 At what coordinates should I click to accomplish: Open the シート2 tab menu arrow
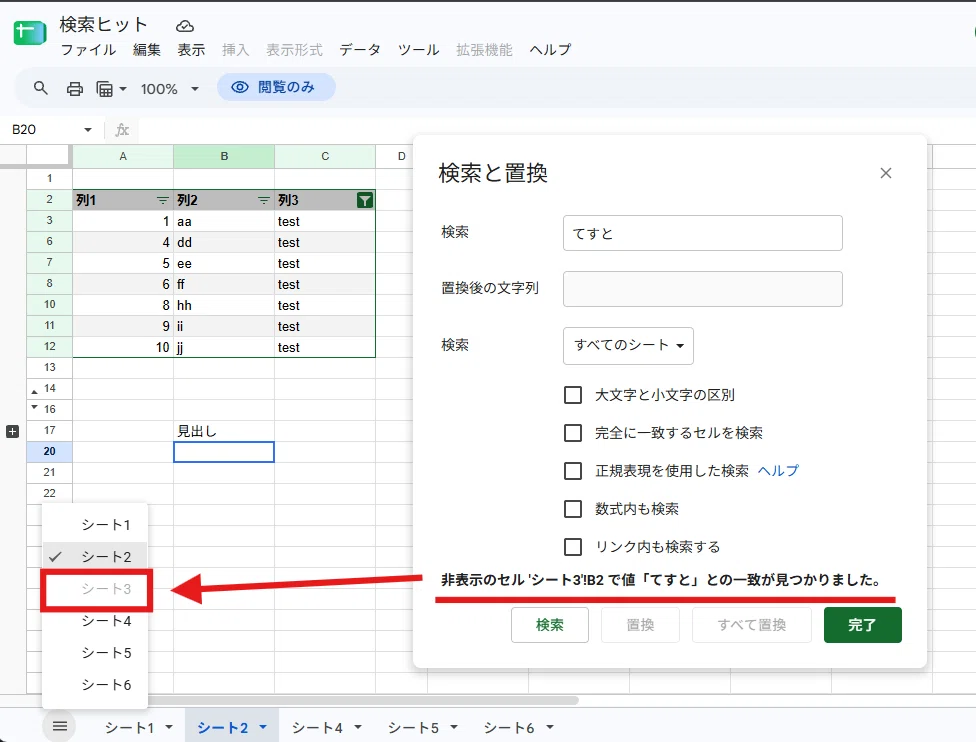pos(263,727)
